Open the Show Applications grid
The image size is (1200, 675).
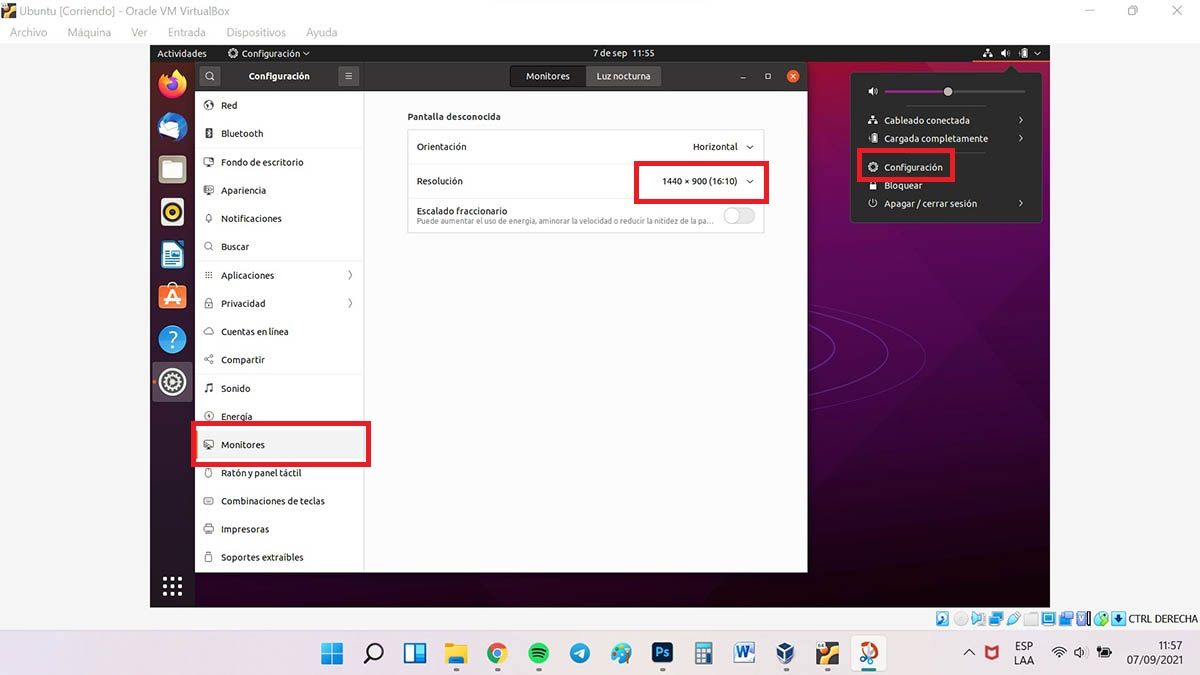(x=172, y=586)
